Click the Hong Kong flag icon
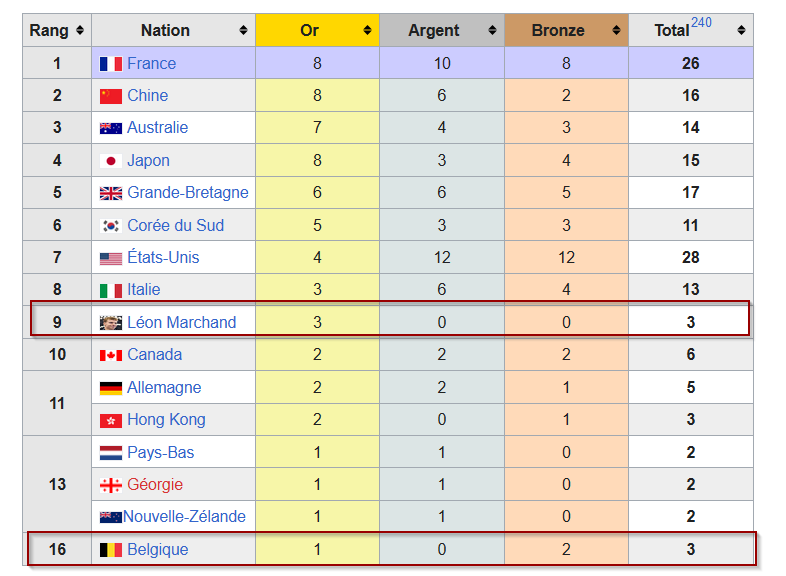This screenshot has width=786, height=576. pyautogui.click(x=111, y=421)
